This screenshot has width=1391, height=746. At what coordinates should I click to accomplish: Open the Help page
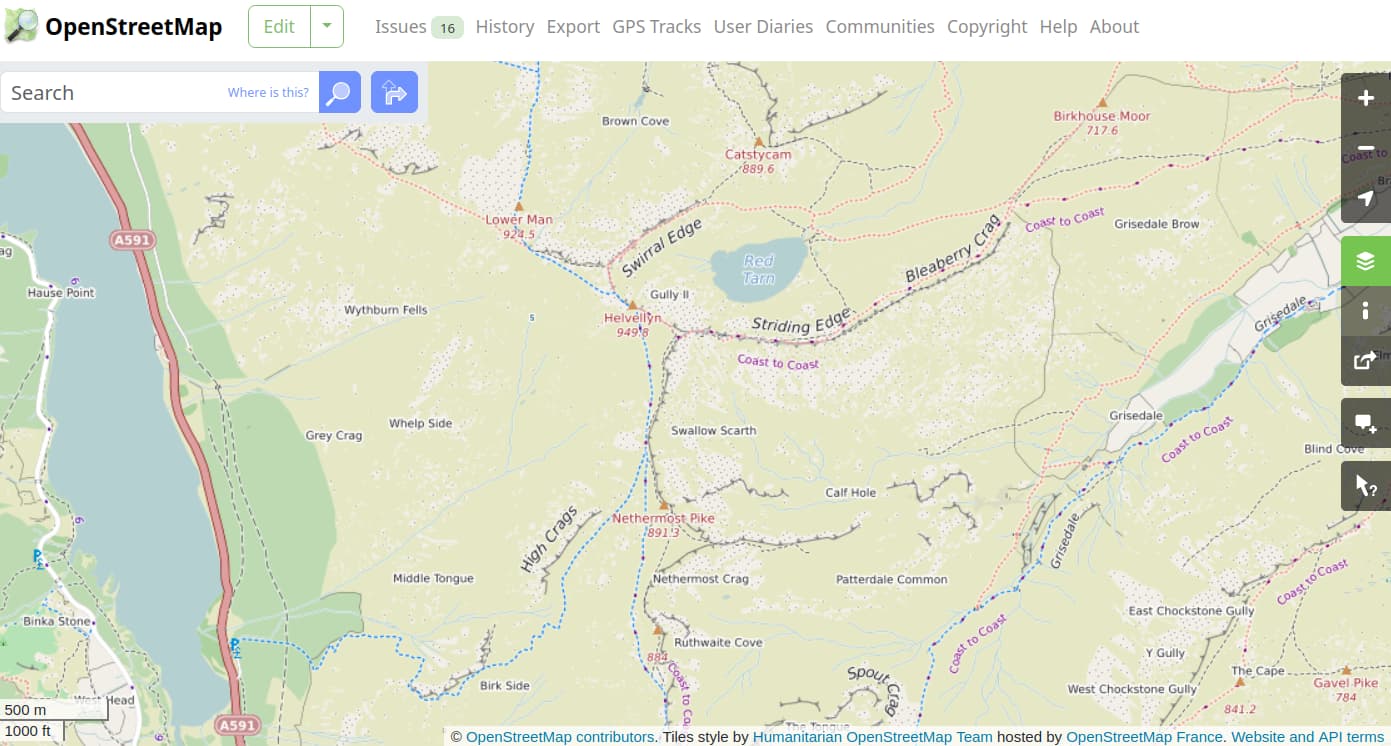point(1058,27)
